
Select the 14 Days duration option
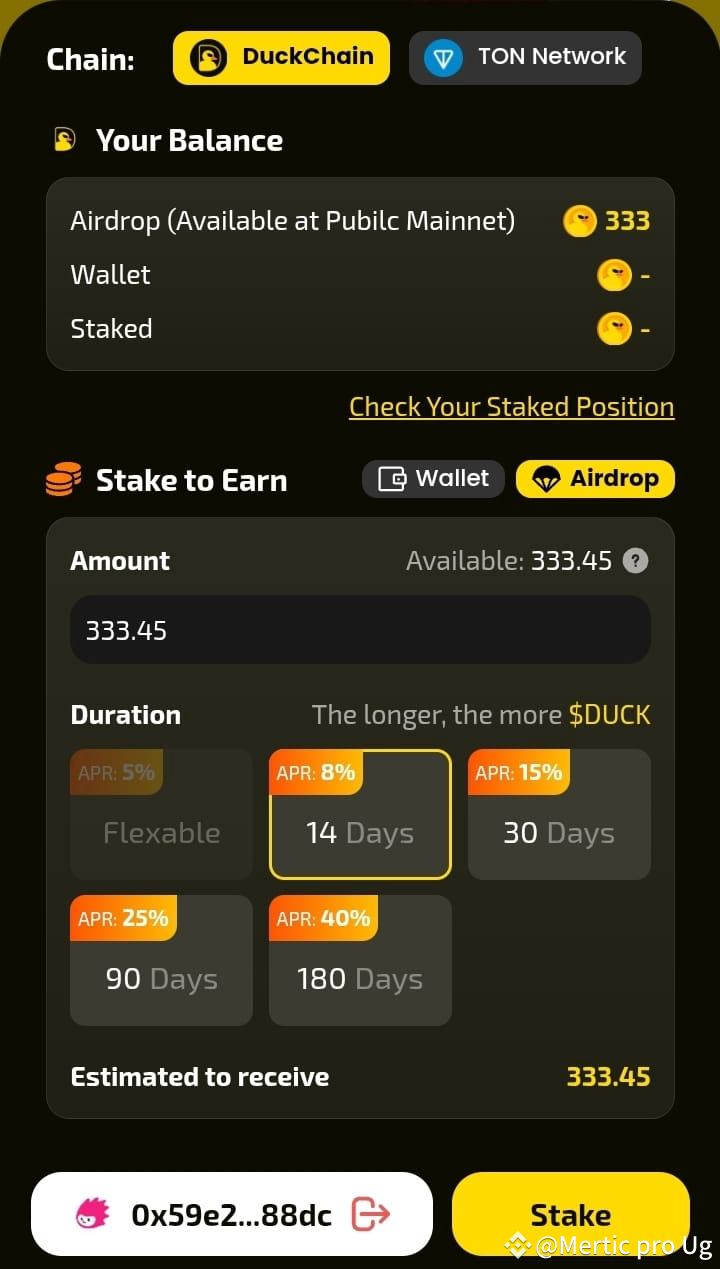(x=360, y=814)
